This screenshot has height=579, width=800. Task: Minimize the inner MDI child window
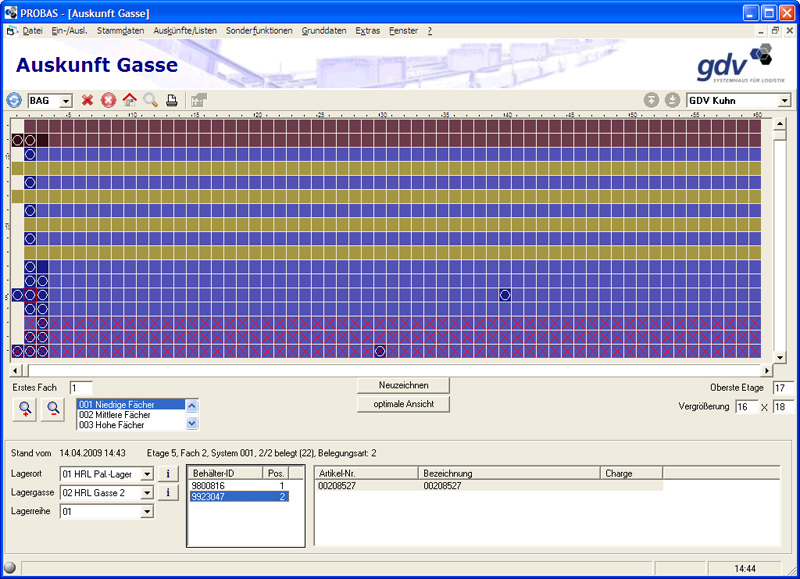pos(761,31)
